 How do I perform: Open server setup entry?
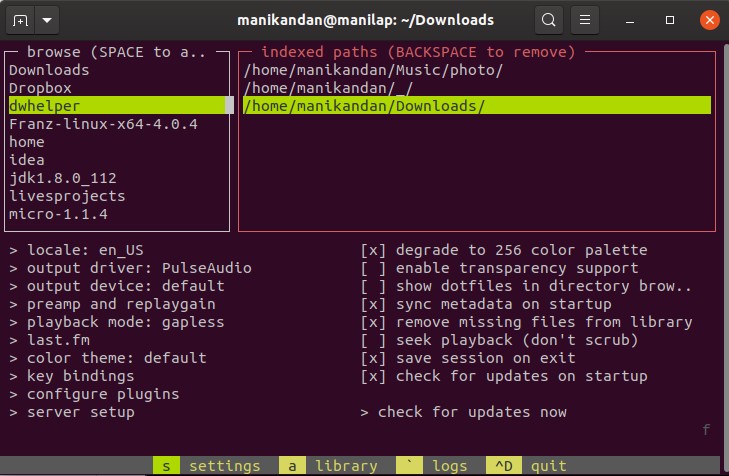tap(72, 412)
